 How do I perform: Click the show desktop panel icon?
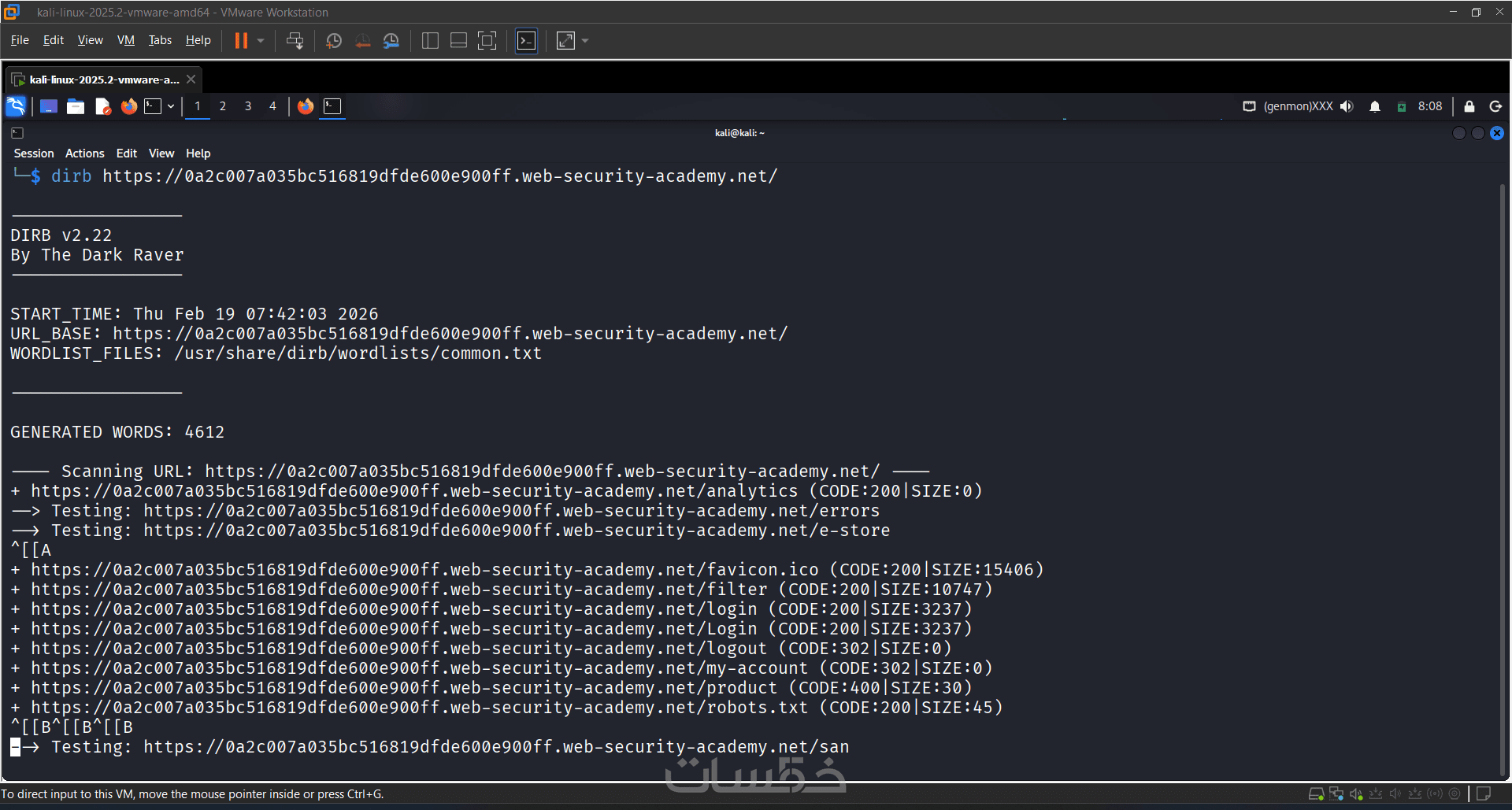pos(49,106)
